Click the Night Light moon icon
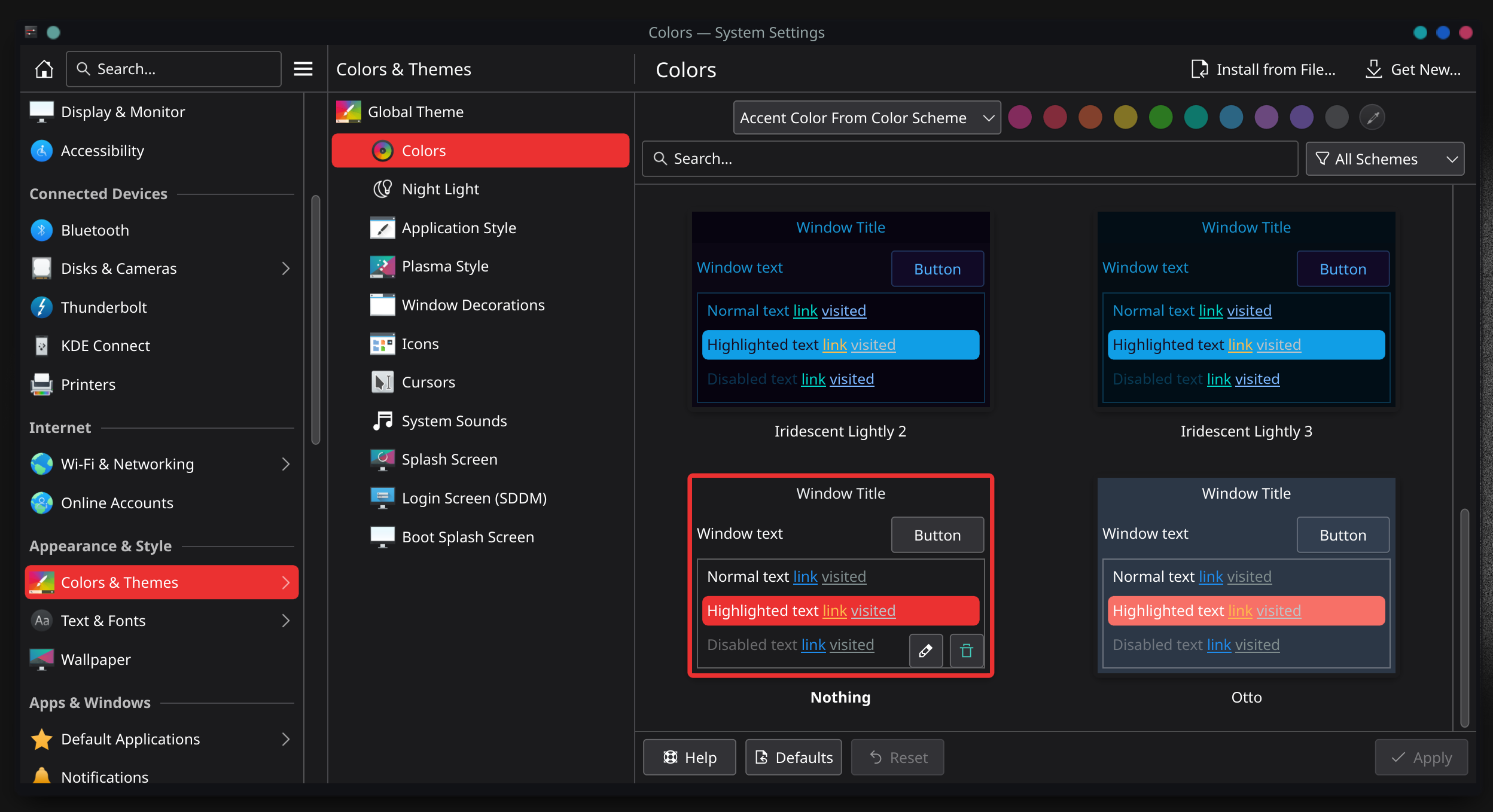Viewport: 1493px width, 812px height. (382, 189)
